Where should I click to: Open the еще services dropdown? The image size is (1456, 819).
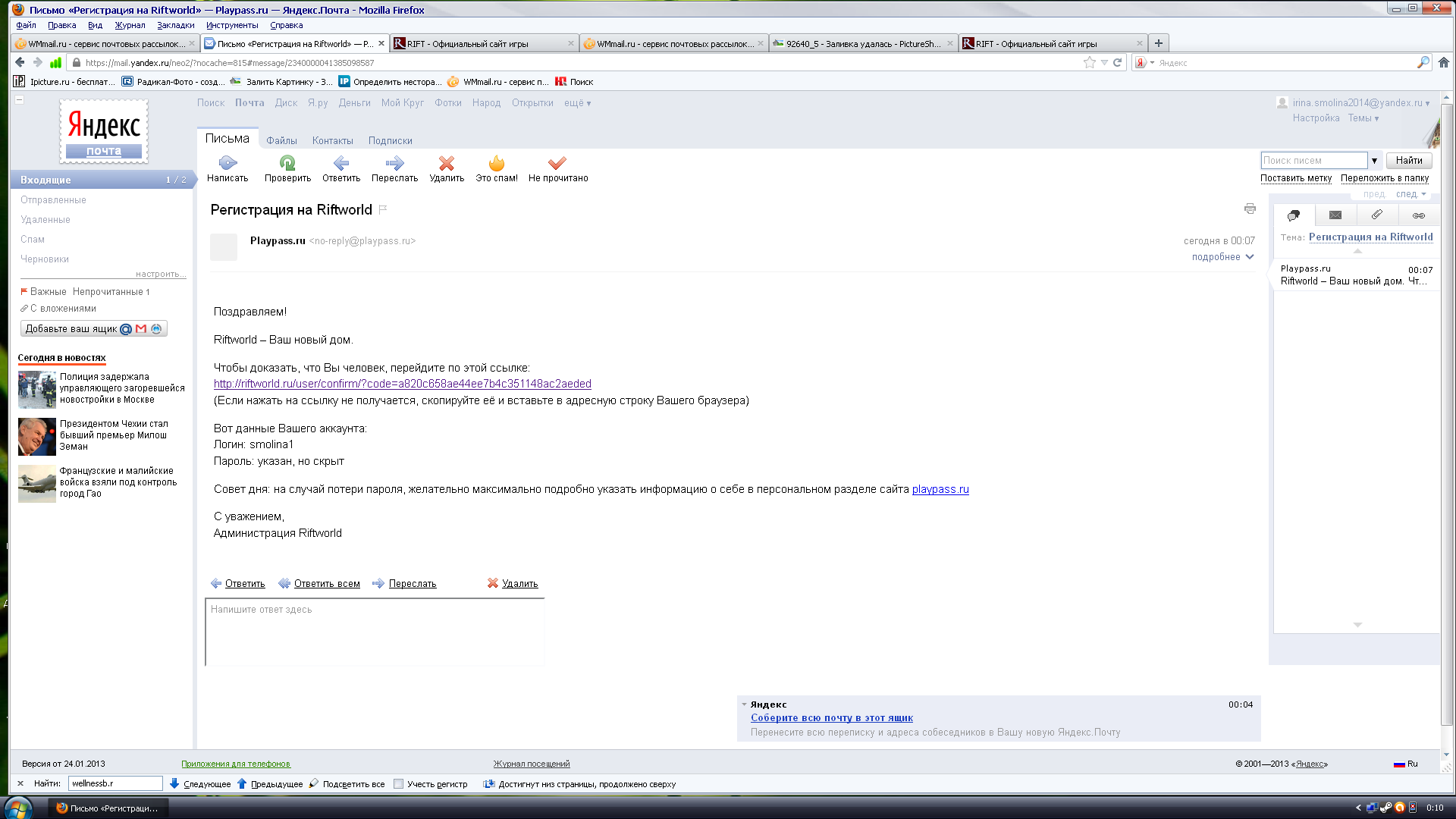(577, 103)
